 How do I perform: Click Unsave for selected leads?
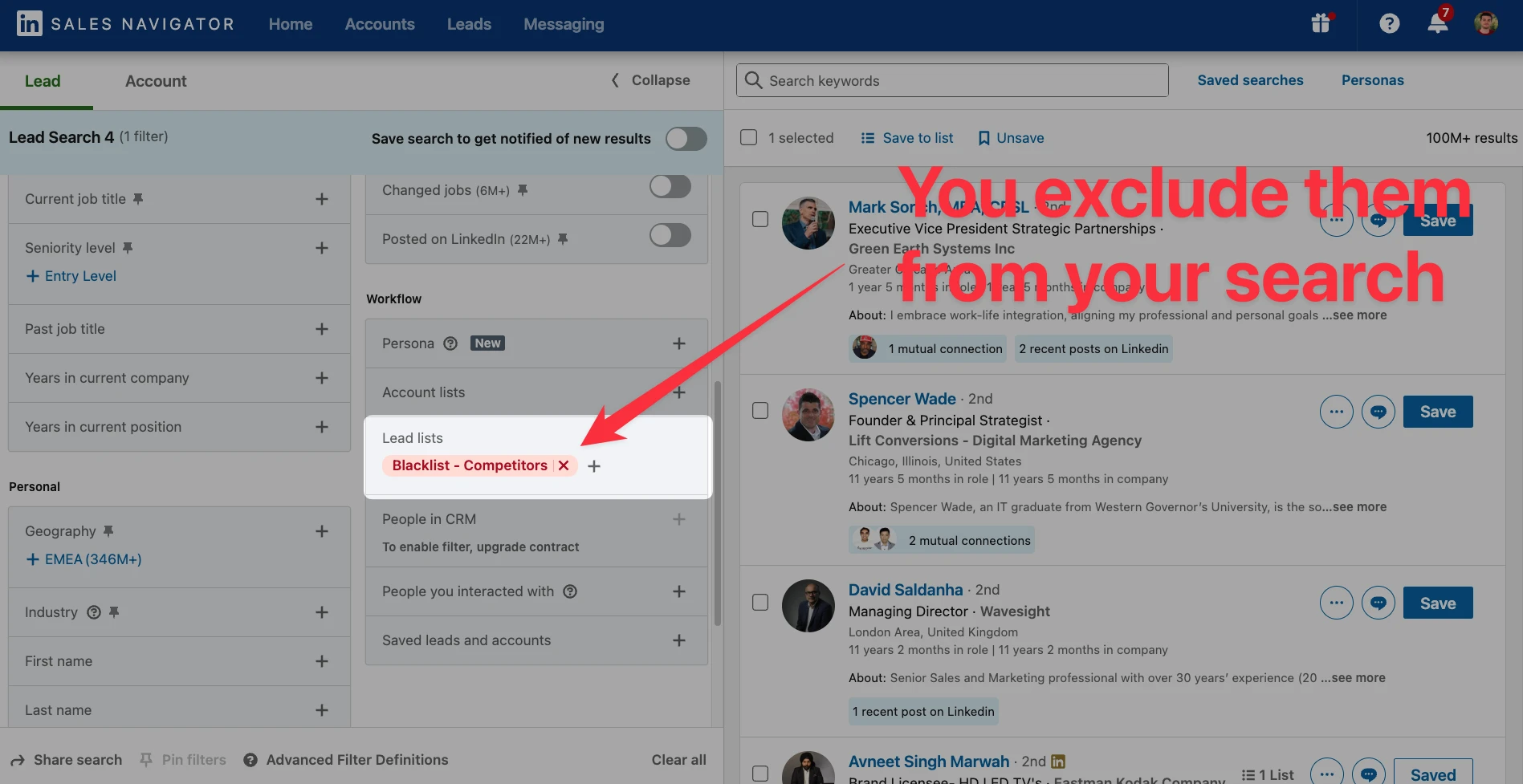[1011, 138]
